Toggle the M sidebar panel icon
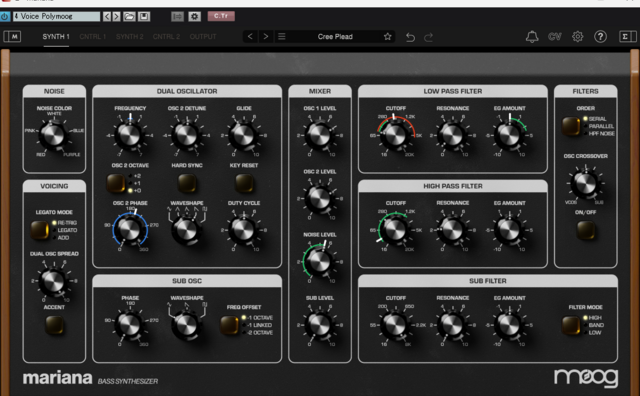The image size is (640, 396). pyautogui.click(x=13, y=37)
